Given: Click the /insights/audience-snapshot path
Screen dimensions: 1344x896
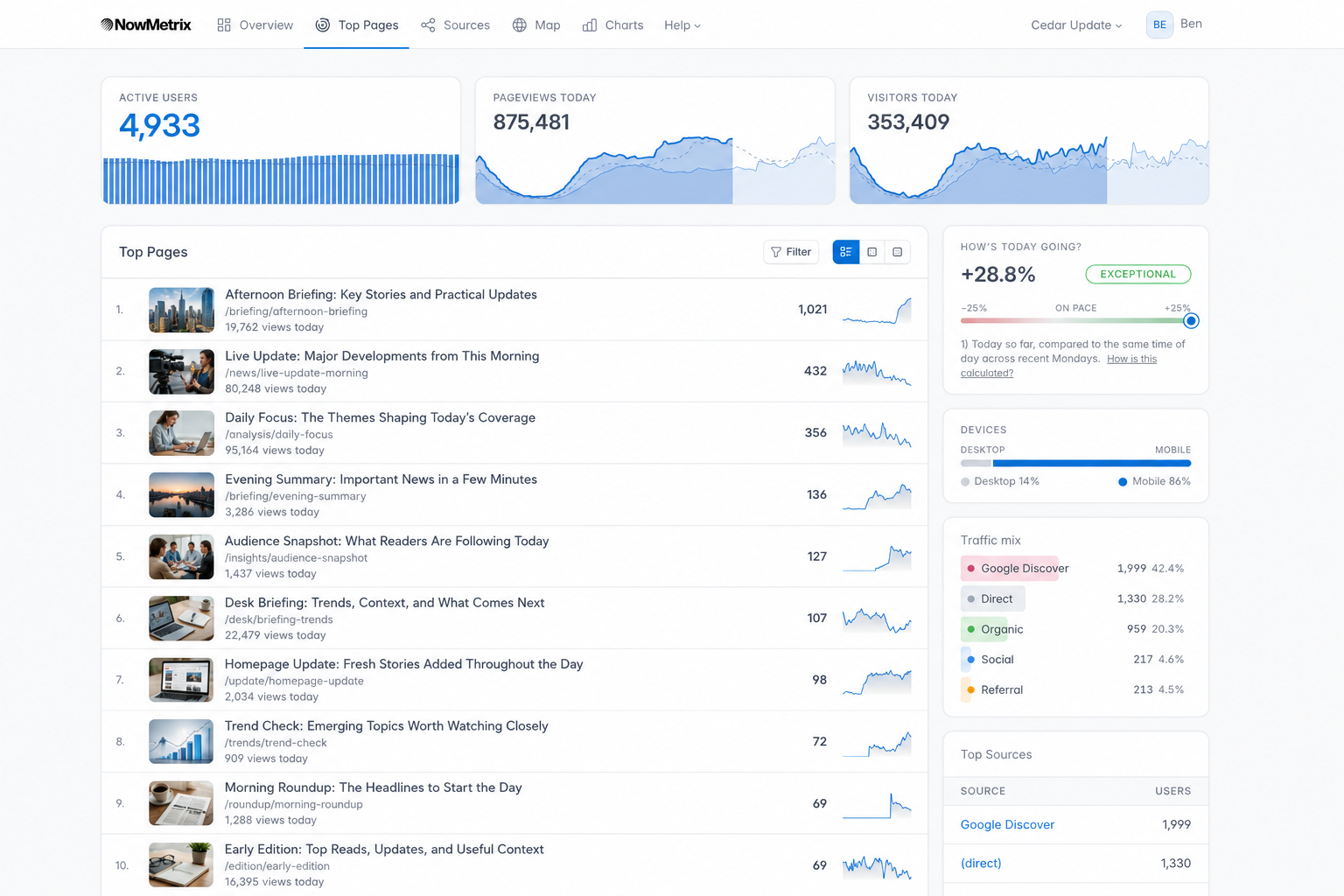Looking at the screenshot, I should [x=296, y=558].
